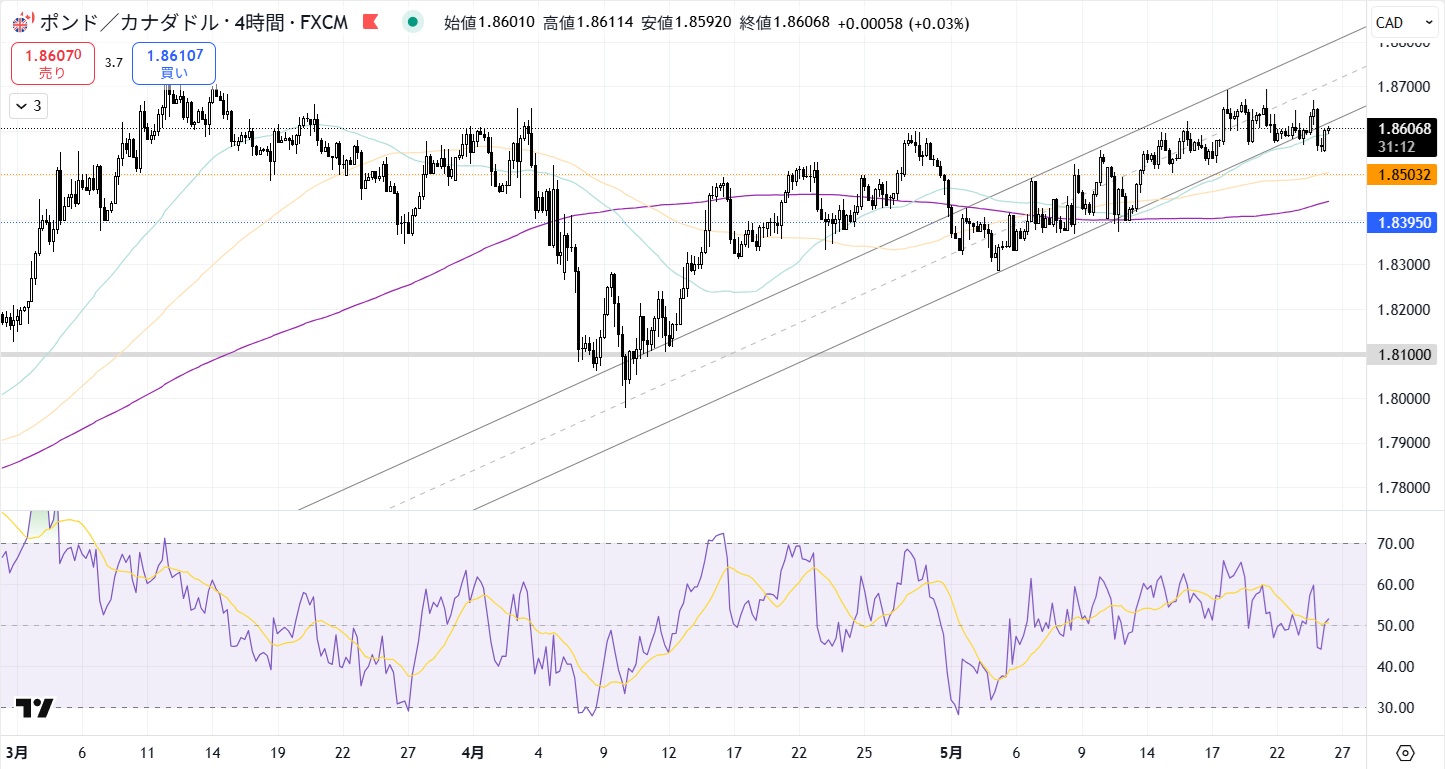Click the RSI 70.00 level on the scale
Image resolution: width=1445 pixels, height=769 pixels.
[x=1394, y=544]
